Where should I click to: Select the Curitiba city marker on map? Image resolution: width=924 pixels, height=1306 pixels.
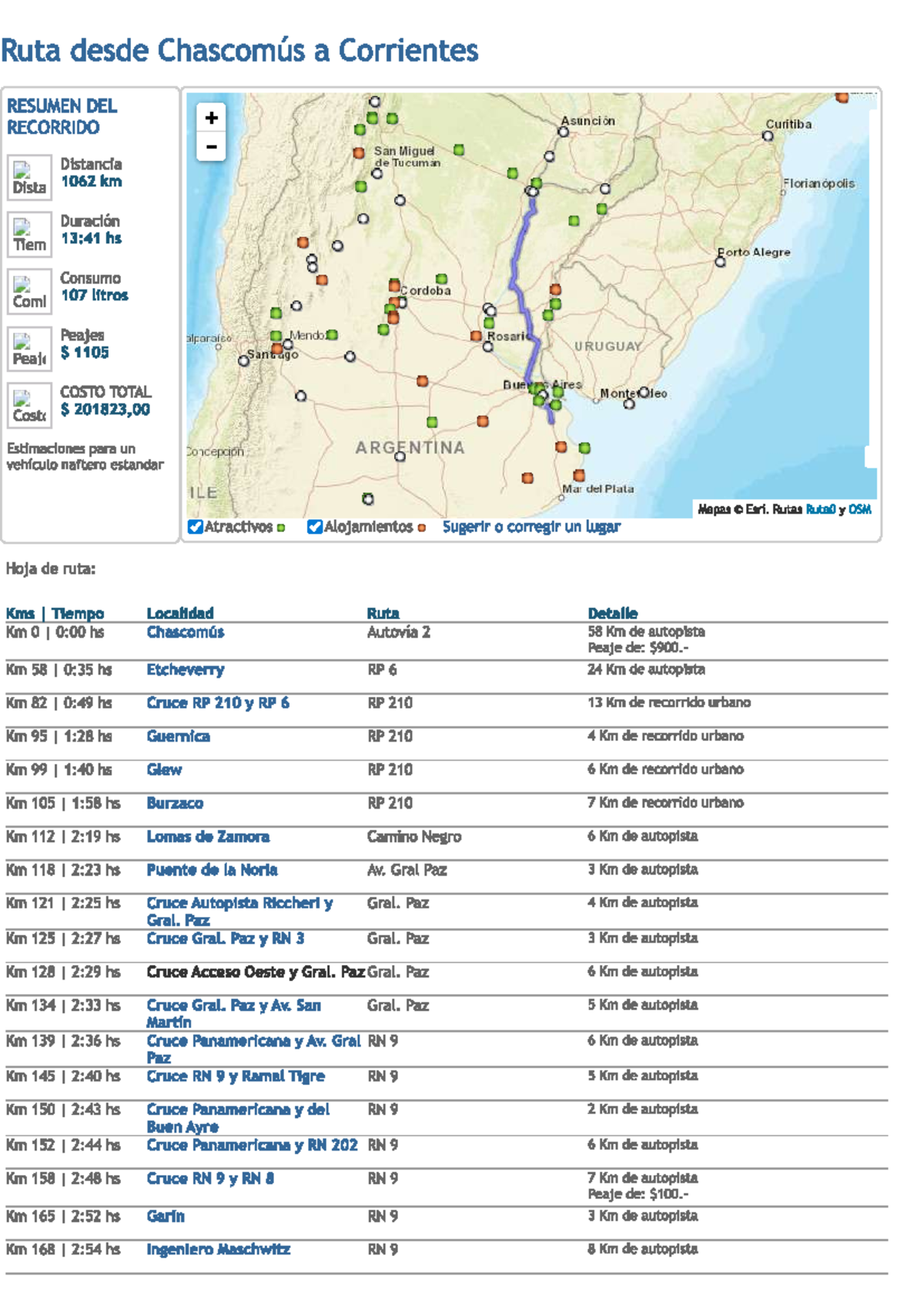(768, 136)
